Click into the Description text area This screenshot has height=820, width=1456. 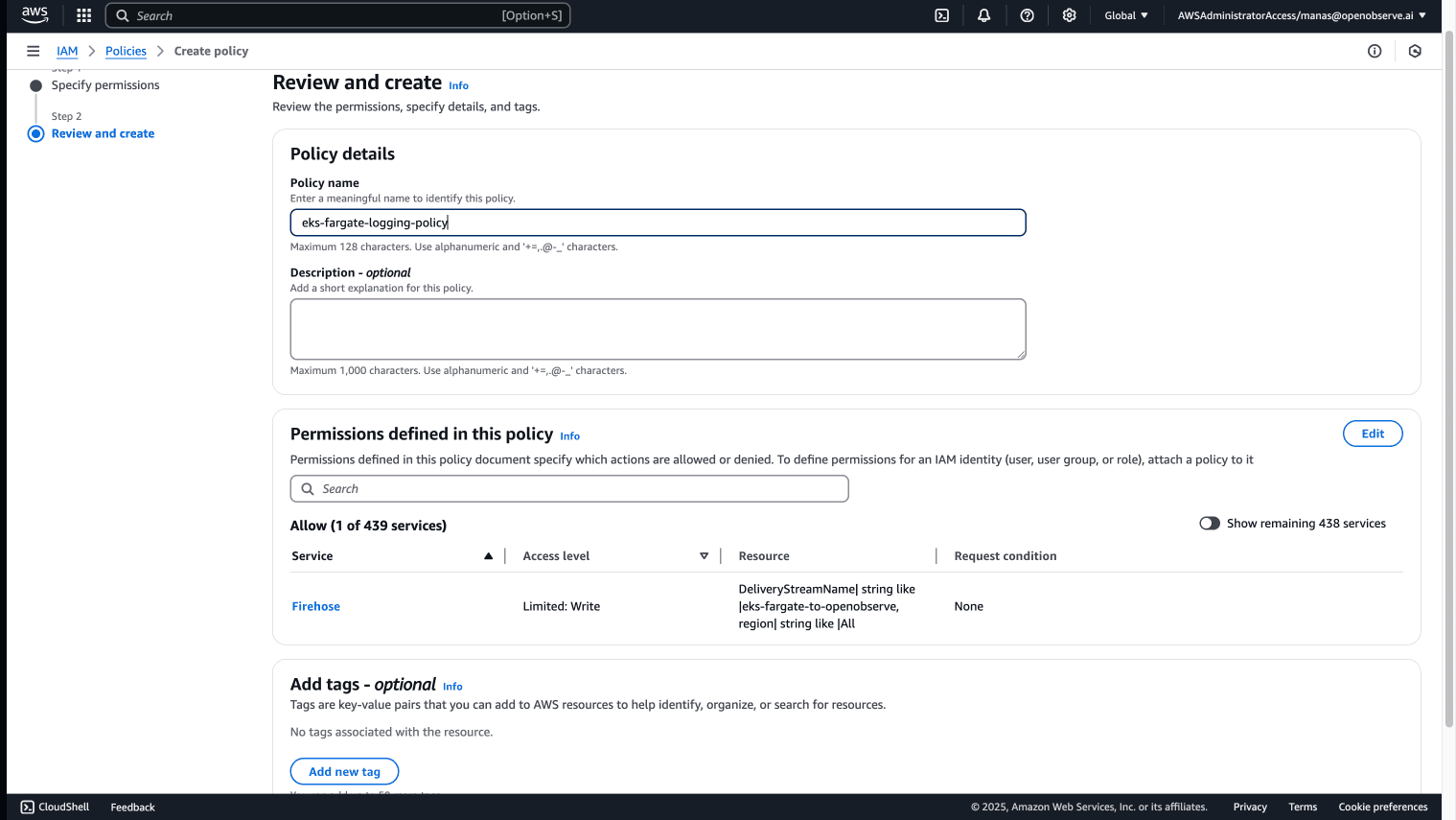click(658, 329)
